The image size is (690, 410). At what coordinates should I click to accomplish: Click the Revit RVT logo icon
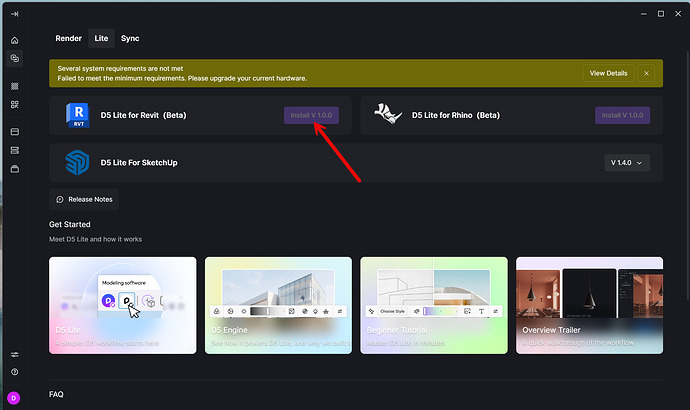pos(78,115)
